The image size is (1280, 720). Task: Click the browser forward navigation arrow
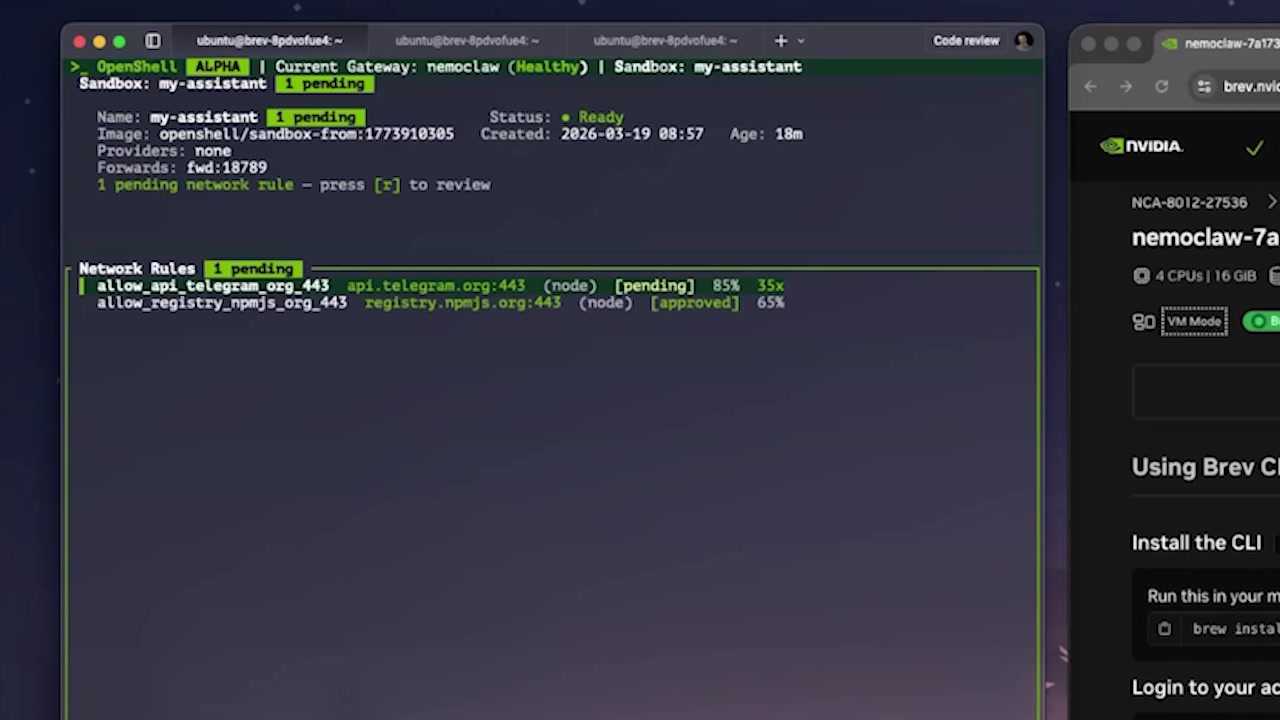click(x=1125, y=86)
